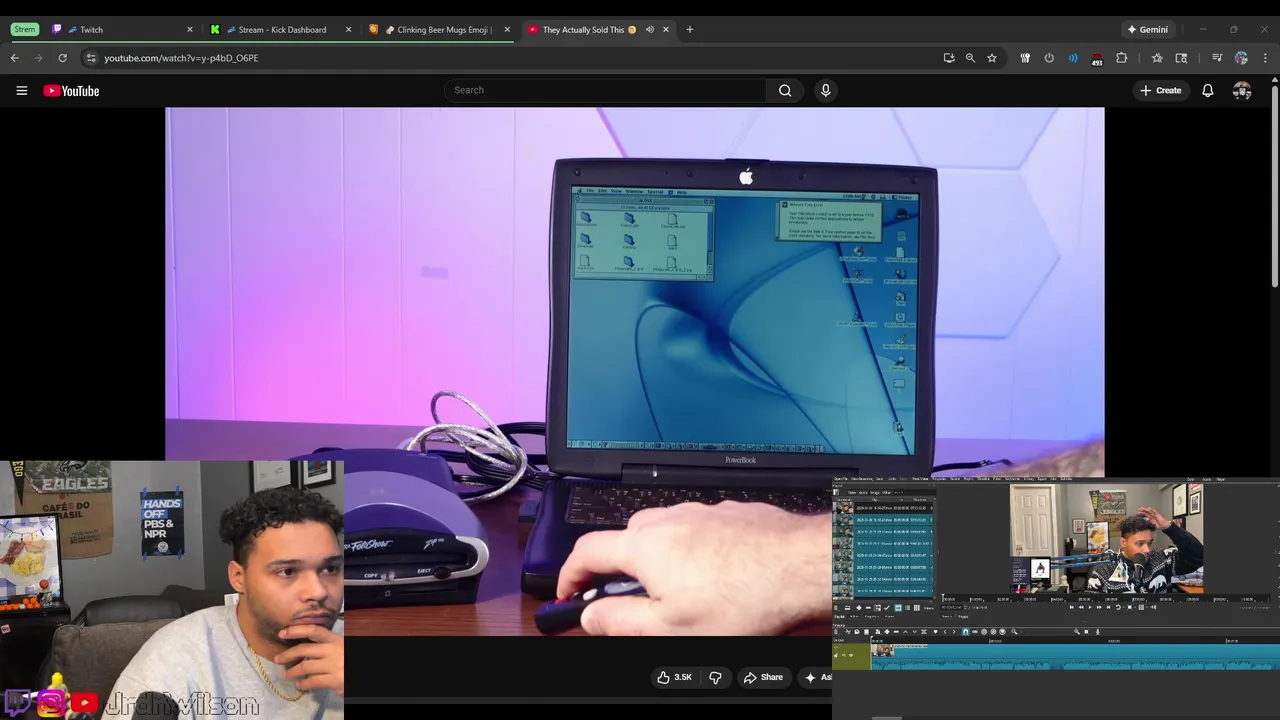This screenshot has width=1280, height=720.
Task: Like the video with thumbs-up icon
Action: tap(663, 677)
